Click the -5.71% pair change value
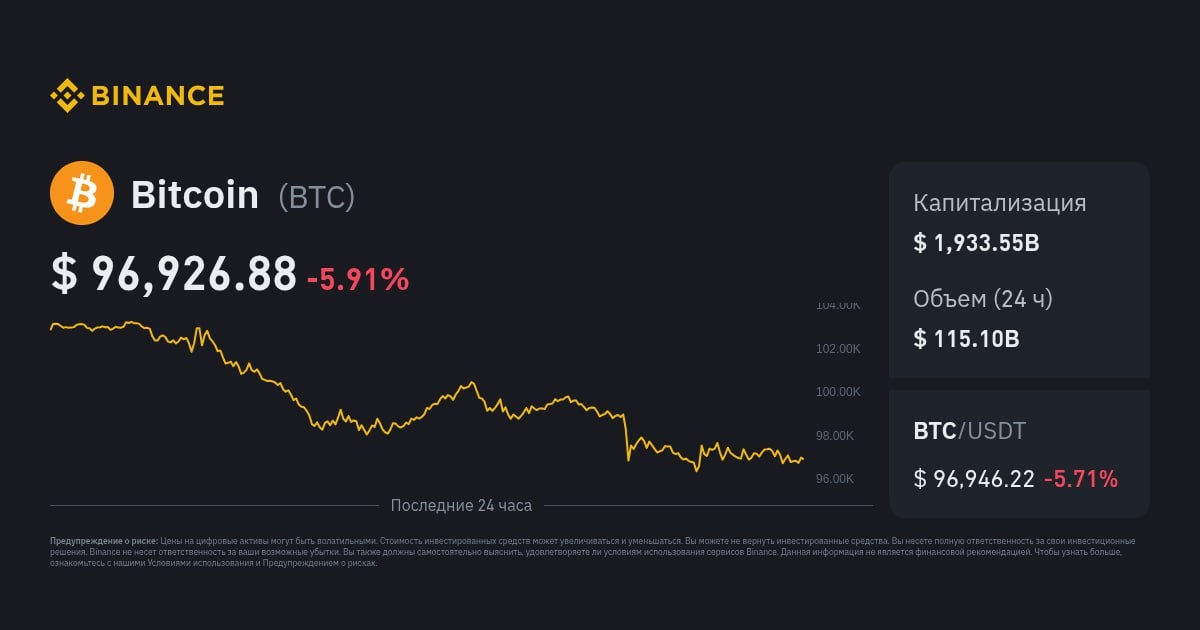Screen dimensions: 1200x630 tap(1081, 479)
